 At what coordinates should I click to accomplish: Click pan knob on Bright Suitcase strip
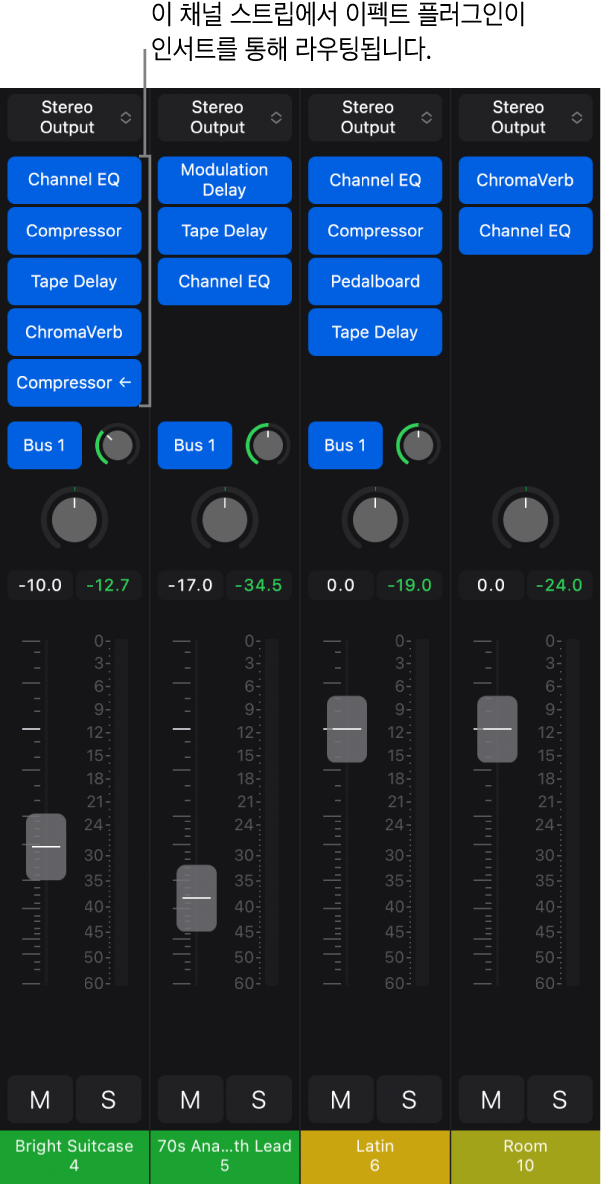[74, 519]
